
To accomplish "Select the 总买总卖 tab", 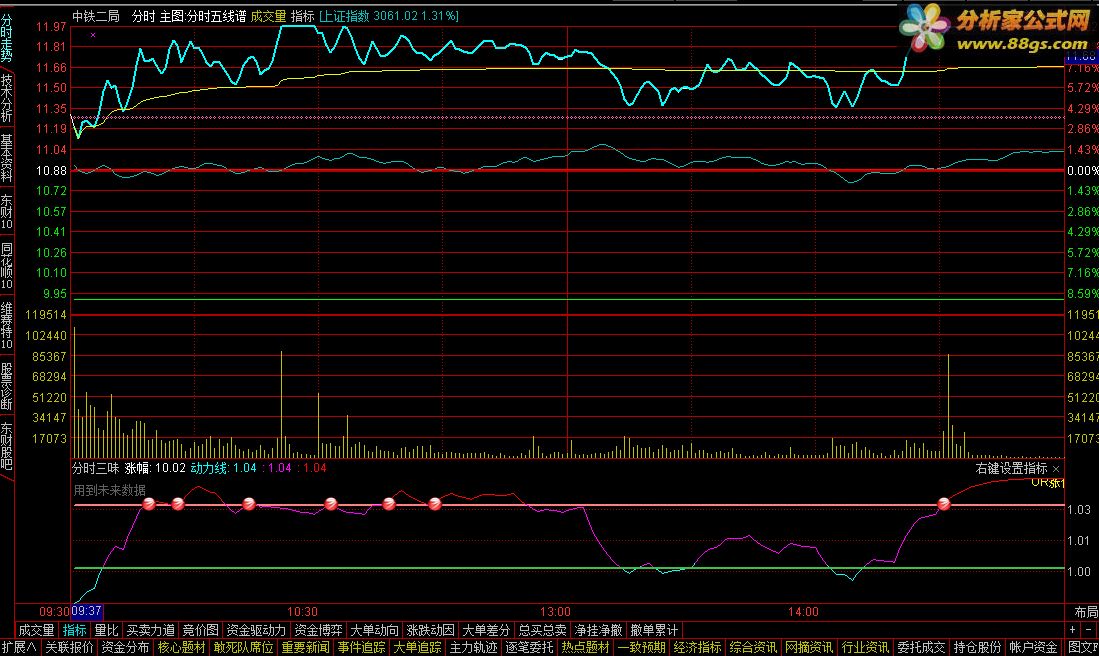I will click(542, 629).
